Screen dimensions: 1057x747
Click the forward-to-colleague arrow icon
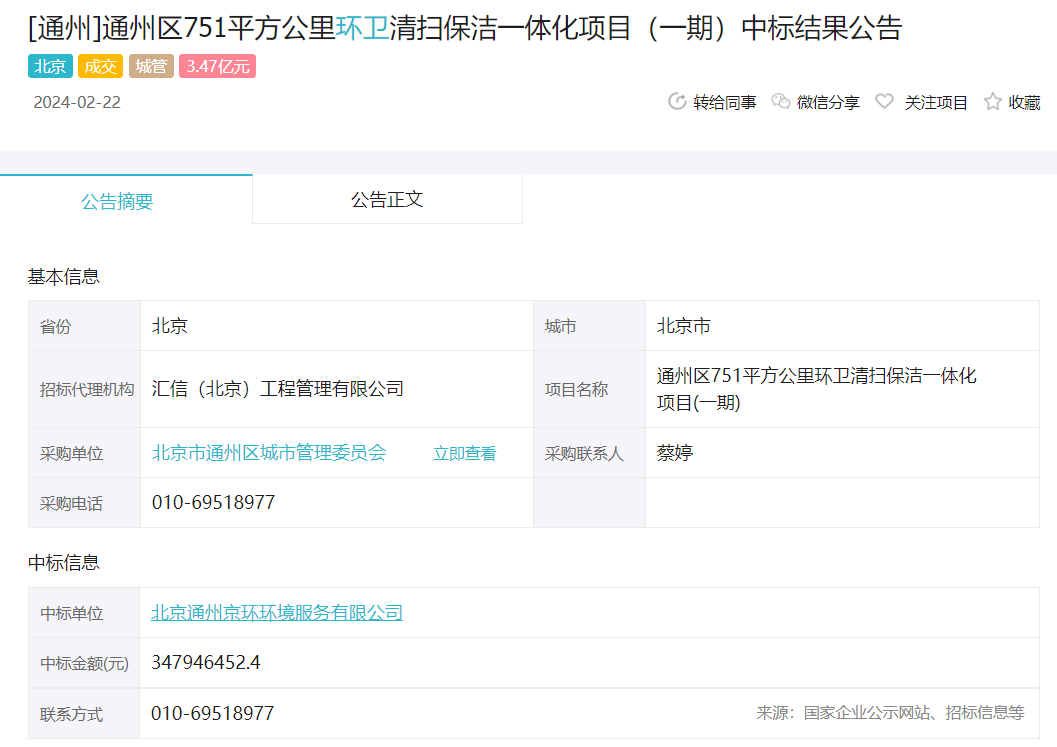tap(677, 102)
